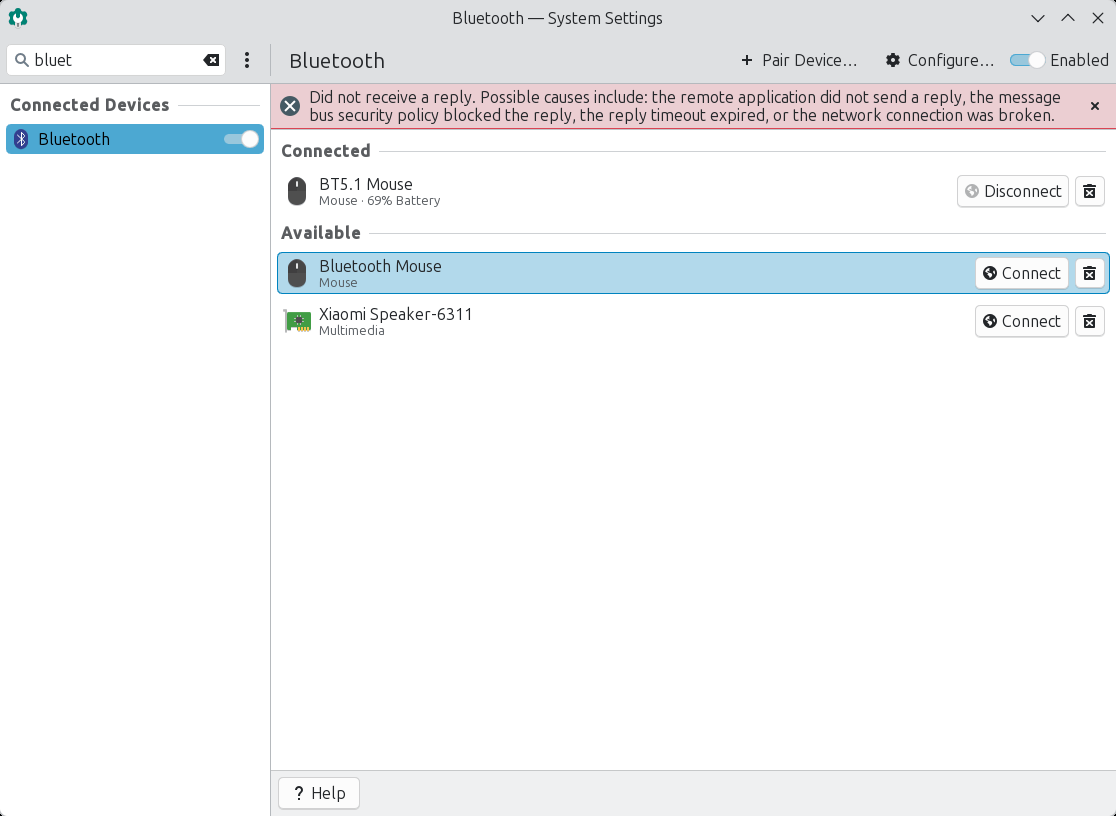Image resolution: width=1116 pixels, height=816 pixels.
Task: Click Pair Device… button
Action: [799, 60]
